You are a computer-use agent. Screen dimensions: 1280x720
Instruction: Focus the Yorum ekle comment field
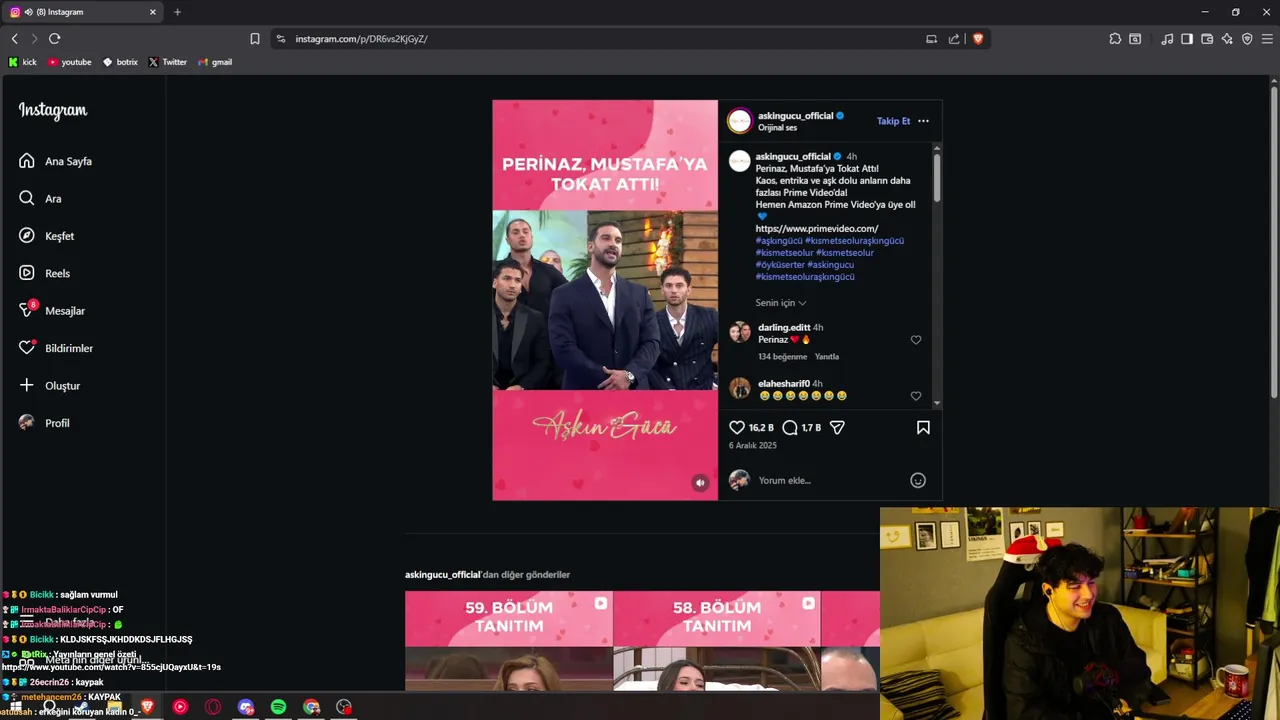point(830,480)
